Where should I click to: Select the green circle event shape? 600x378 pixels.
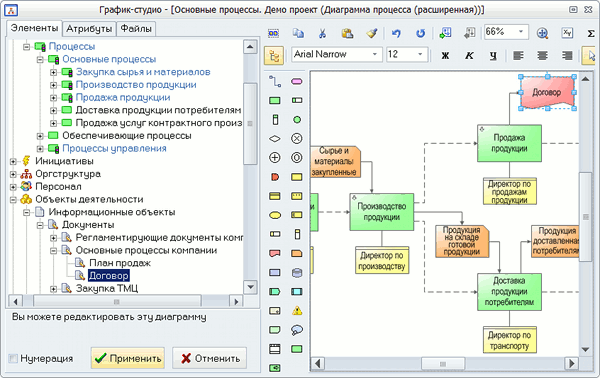(297, 120)
